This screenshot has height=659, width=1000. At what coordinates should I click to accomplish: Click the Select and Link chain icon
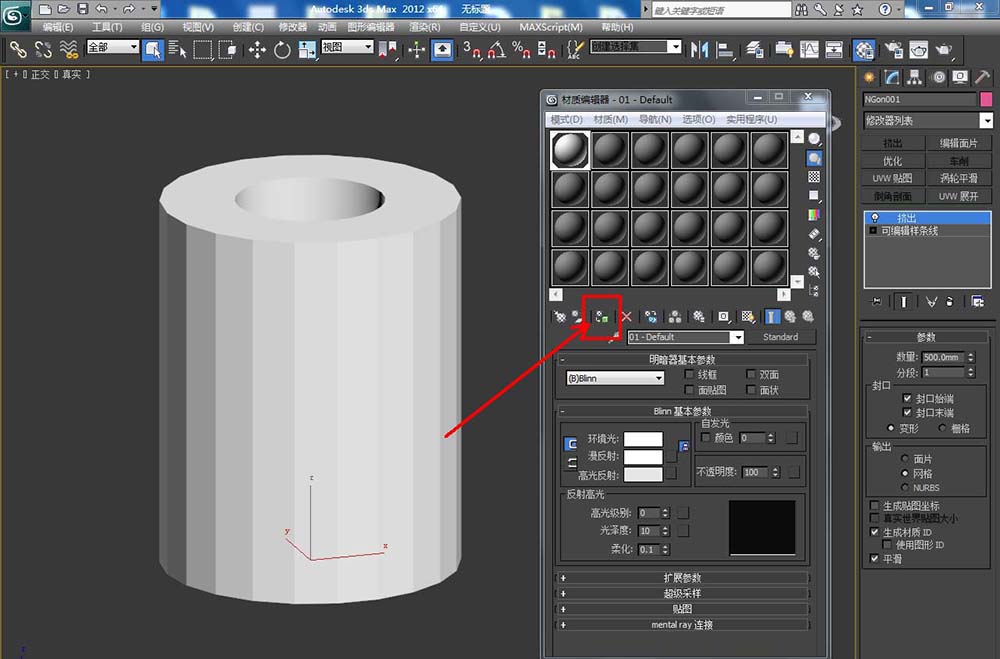[x=18, y=50]
